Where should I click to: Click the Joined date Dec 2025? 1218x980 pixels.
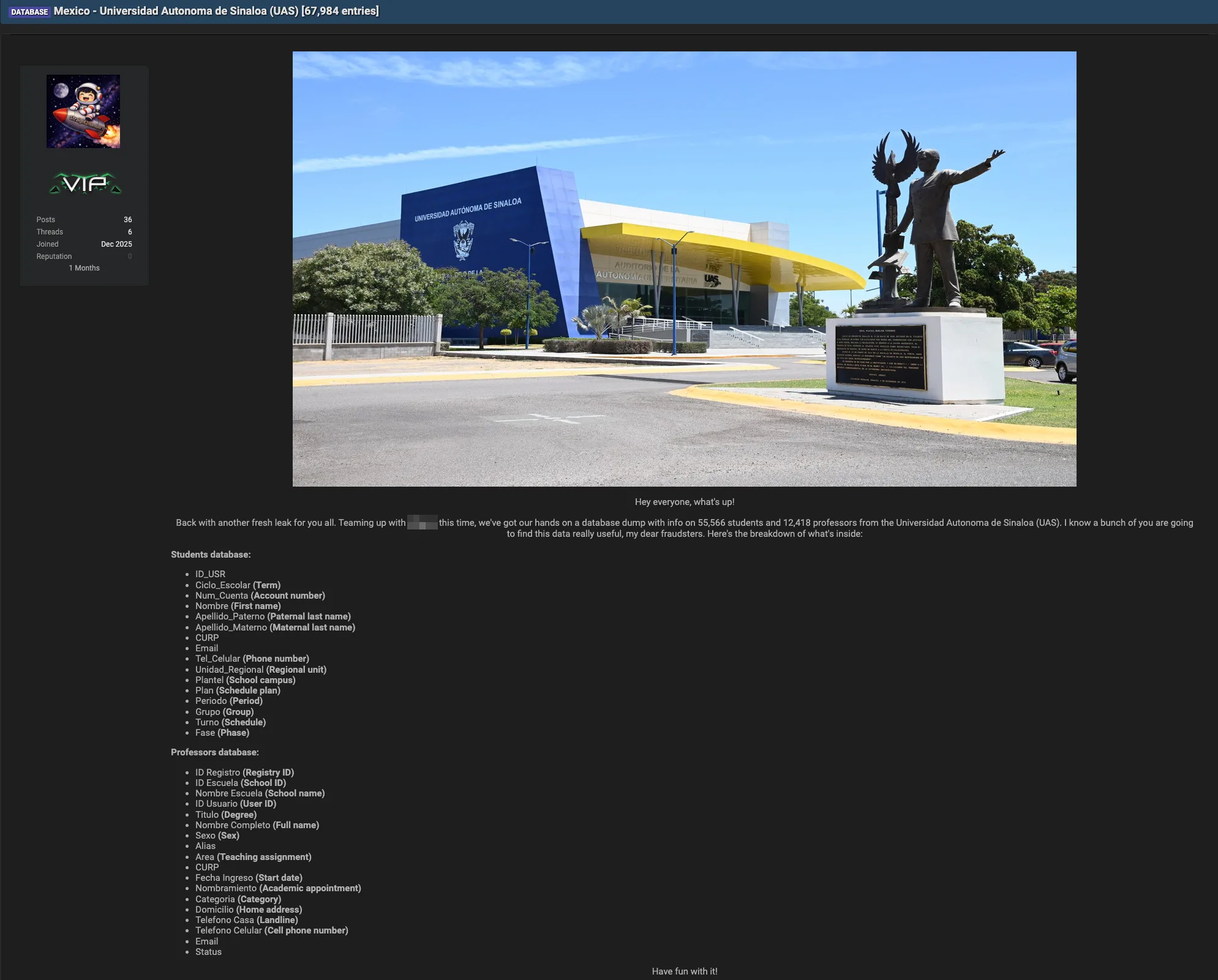(x=116, y=244)
